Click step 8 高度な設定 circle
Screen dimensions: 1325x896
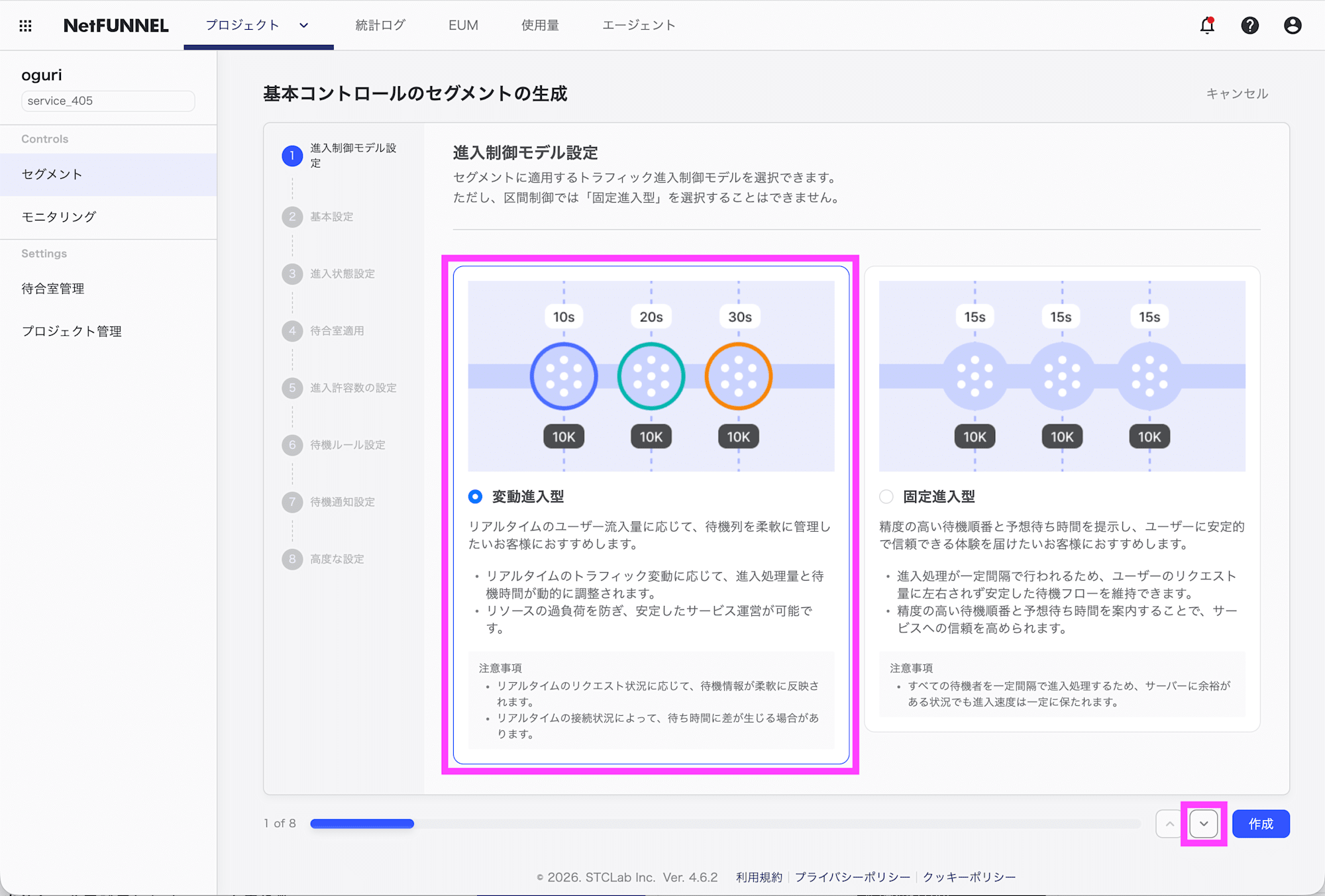[292, 559]
